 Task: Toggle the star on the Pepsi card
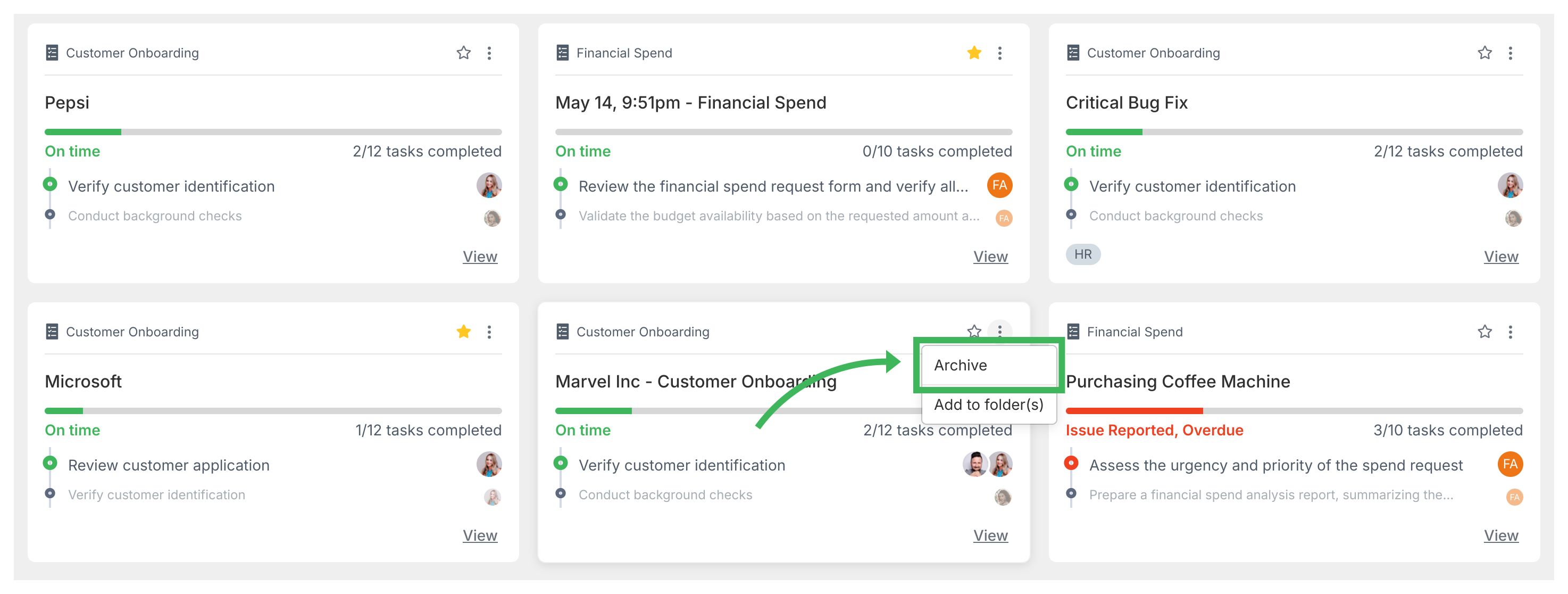coord(463,53)
